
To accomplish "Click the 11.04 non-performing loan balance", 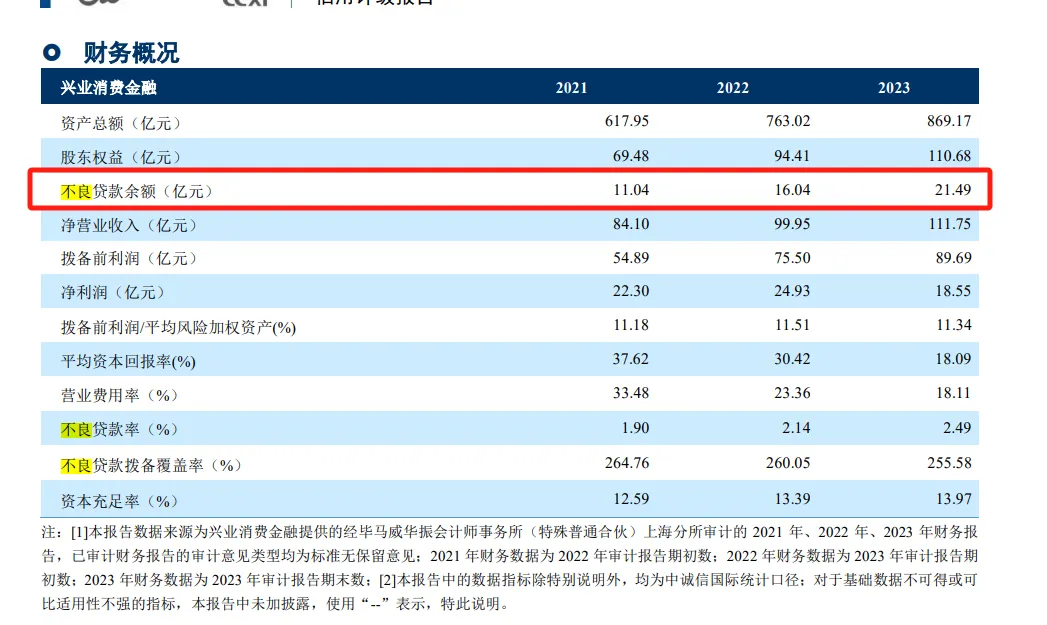I will [631, 190].
